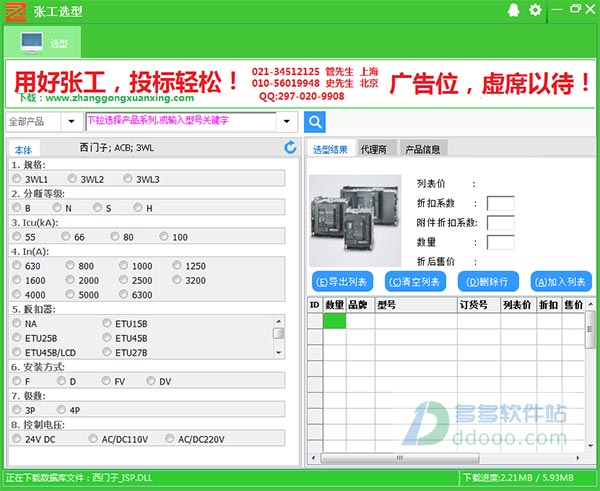Click the results table horizontal scrollbar thumb
The height and width of the screenshot is (491, 600).
tap(400, 458)
